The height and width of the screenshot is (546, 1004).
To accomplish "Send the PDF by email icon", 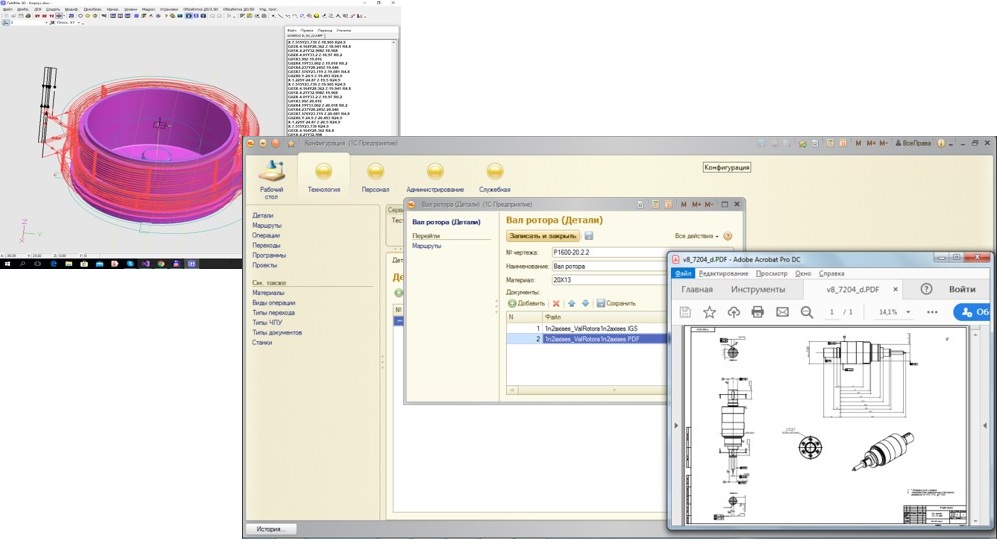I will (x=782, y=312).
